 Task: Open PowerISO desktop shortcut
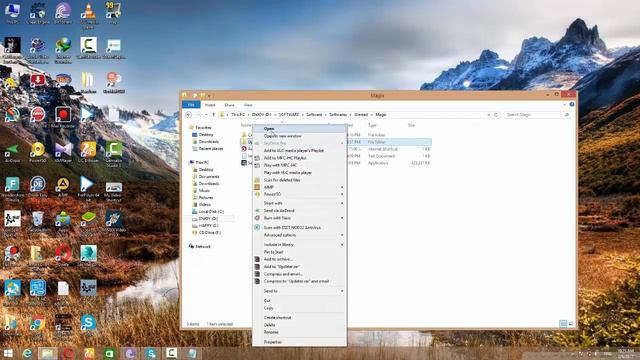[x=38, y=152]
